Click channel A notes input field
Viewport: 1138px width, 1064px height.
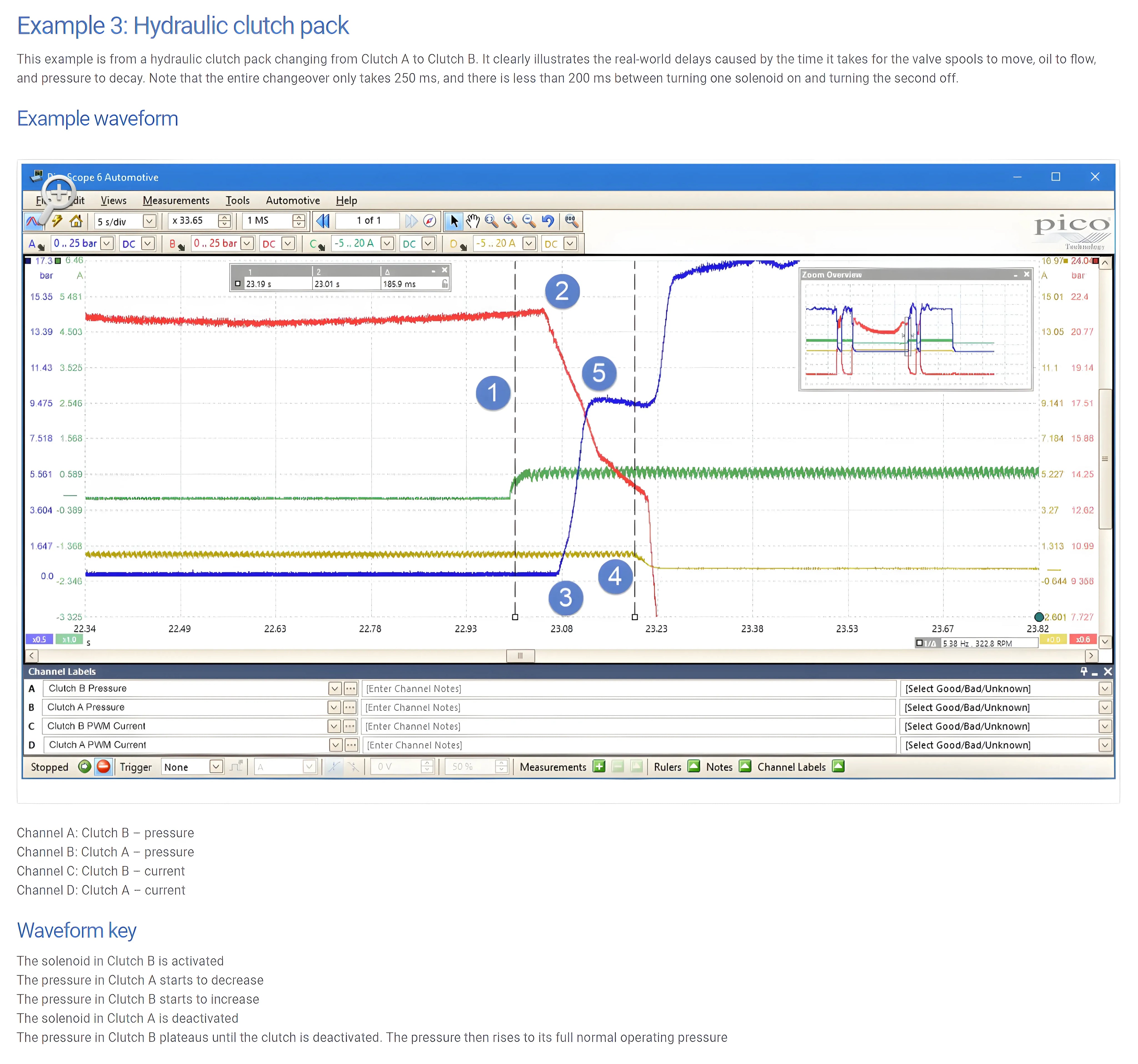coord(629,688)
